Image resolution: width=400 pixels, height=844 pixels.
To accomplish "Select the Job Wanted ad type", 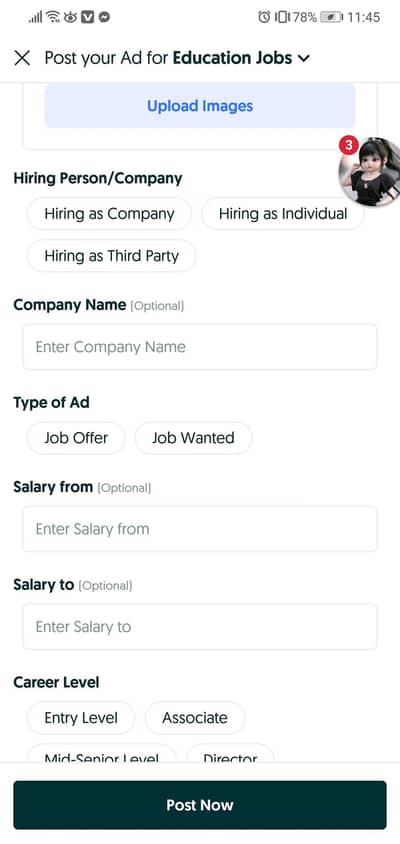I will 193,438.
